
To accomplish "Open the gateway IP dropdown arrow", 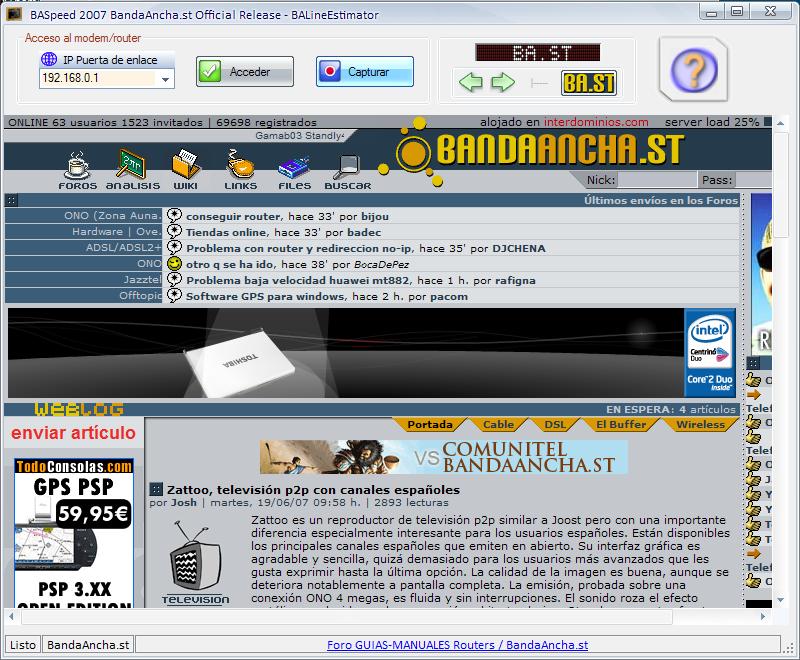I will (165, 79).
